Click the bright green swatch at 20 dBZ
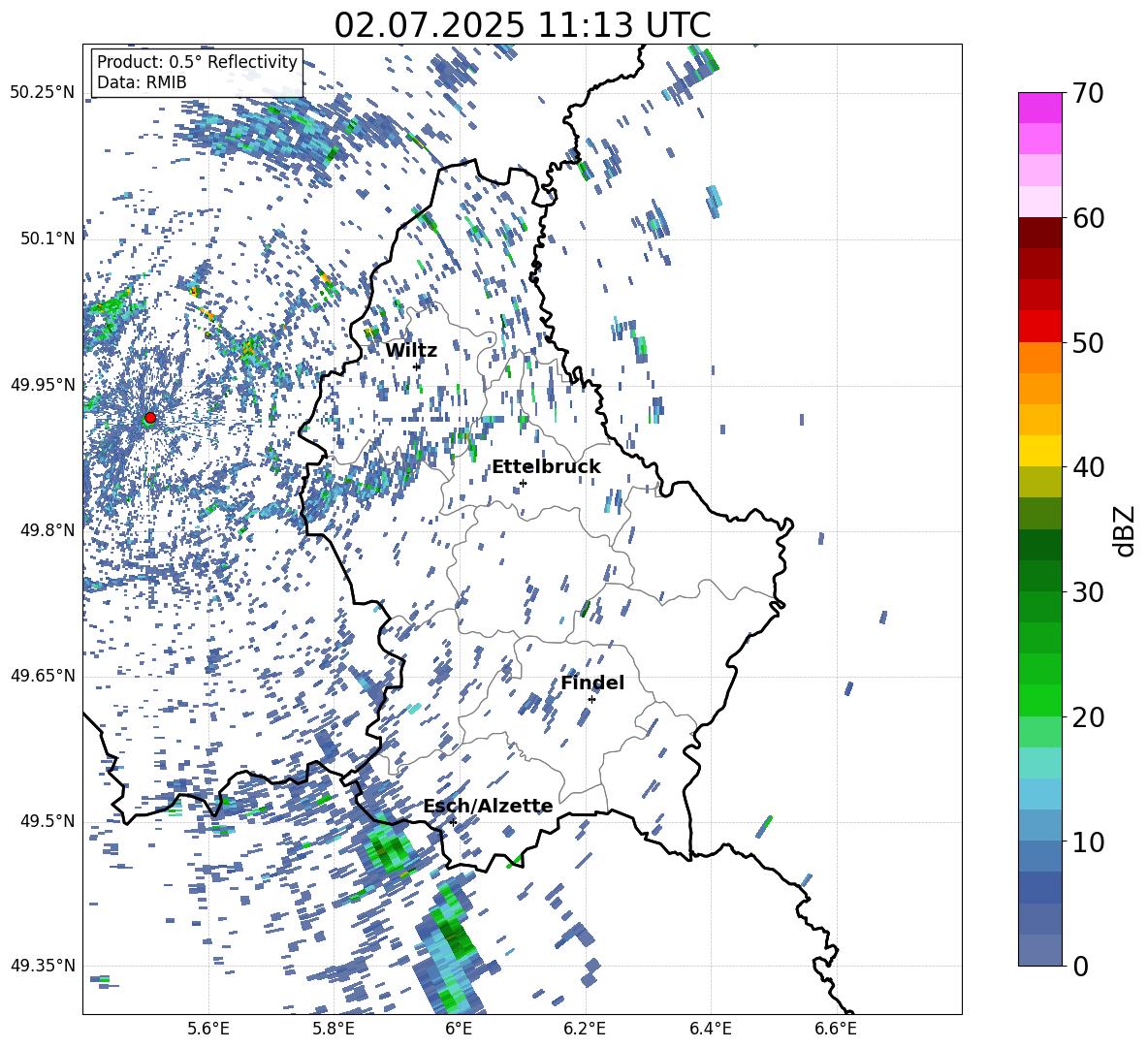This screenshot has height=1048, width=1148. [1040, 700]
